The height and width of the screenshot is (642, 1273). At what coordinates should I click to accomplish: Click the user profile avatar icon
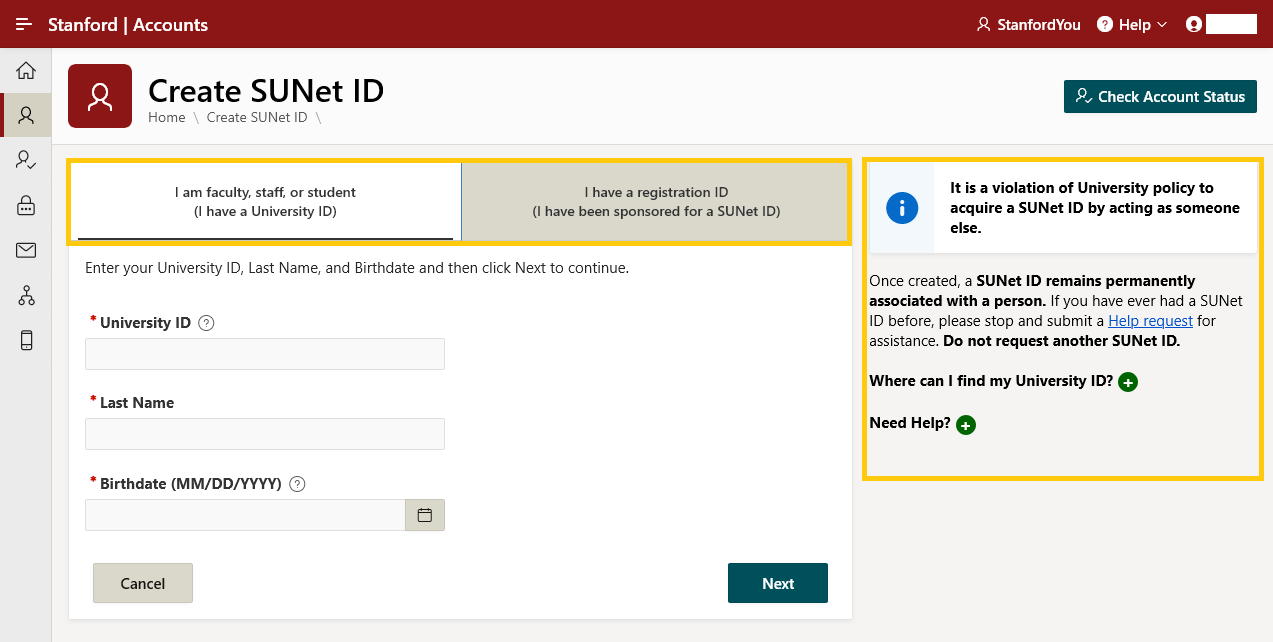tap(1193, 24)
